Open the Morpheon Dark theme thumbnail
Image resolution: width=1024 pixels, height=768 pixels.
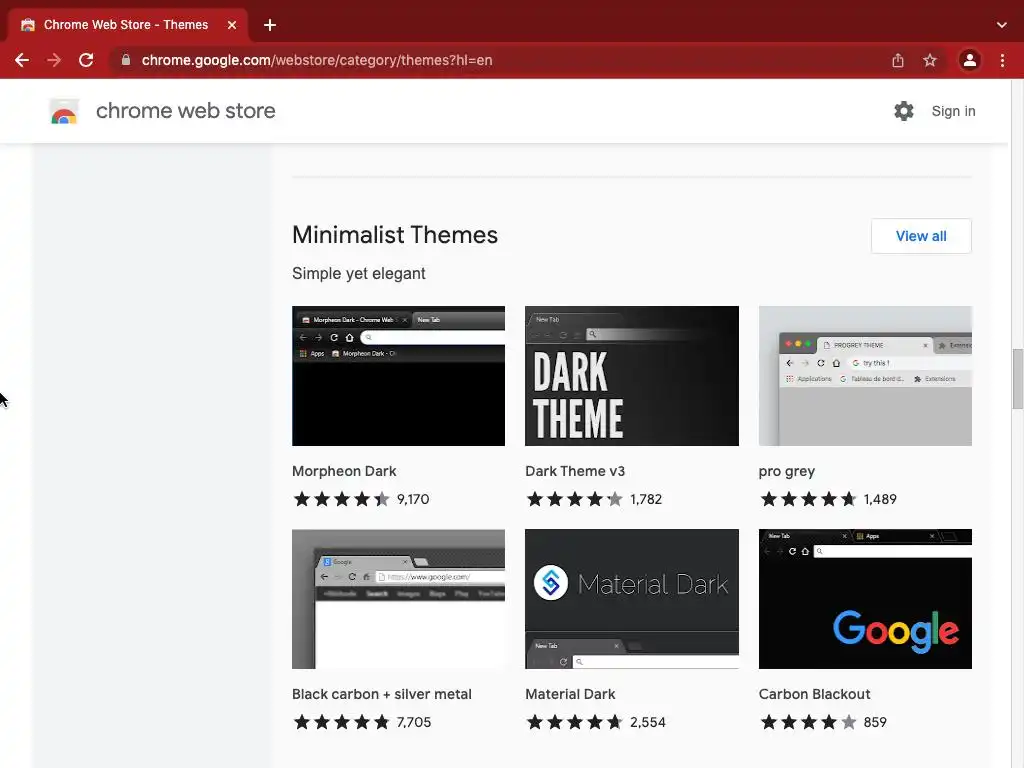(398, 376)
